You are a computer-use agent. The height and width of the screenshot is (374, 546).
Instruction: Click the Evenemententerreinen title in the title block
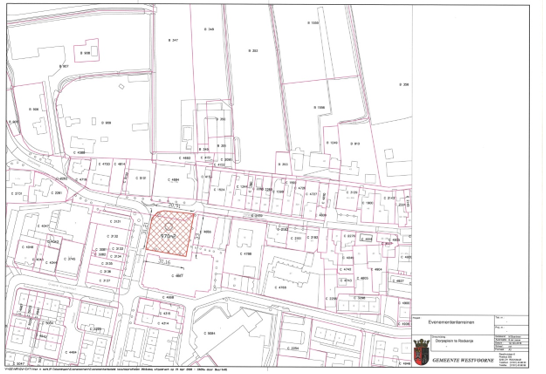(451, 322)
